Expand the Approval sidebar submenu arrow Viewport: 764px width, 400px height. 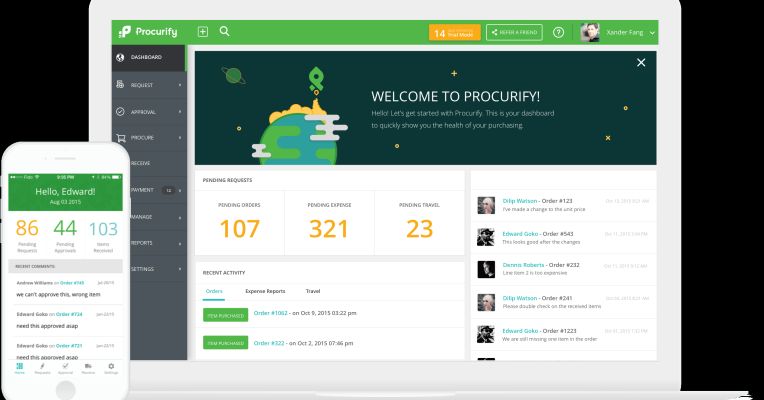[x=180, y=112]
